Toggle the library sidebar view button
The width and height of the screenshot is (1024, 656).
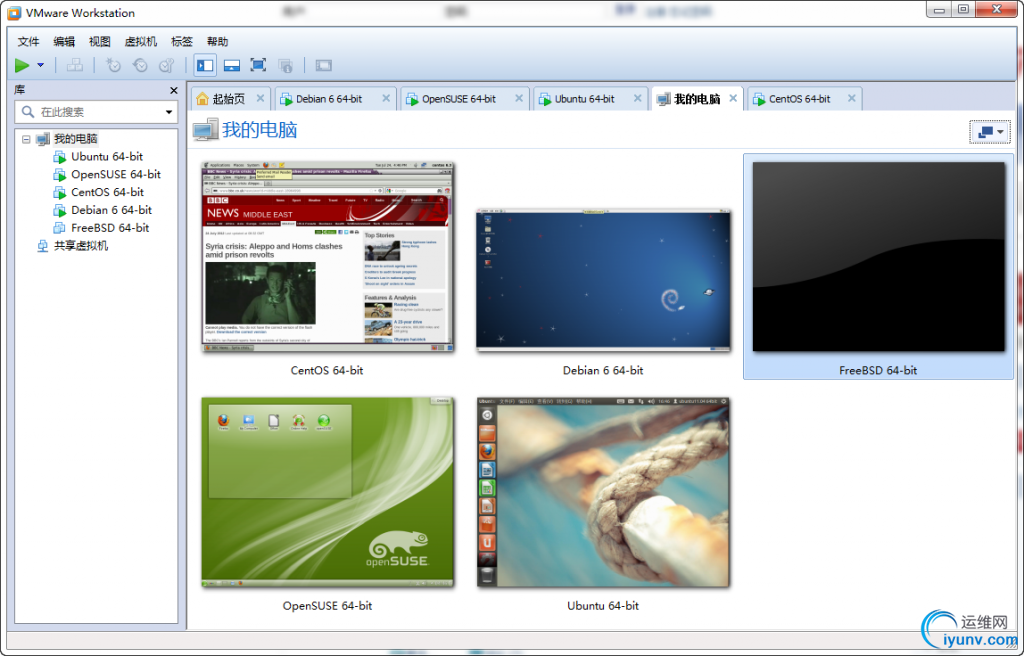205,65
